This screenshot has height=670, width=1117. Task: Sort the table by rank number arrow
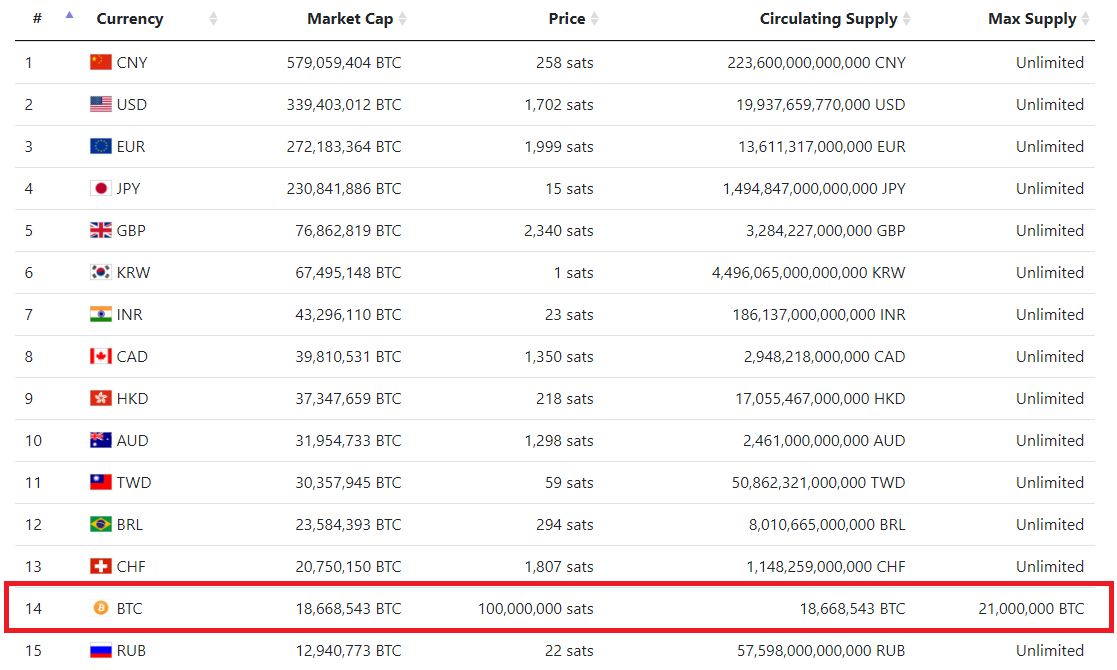pos(69,15)
